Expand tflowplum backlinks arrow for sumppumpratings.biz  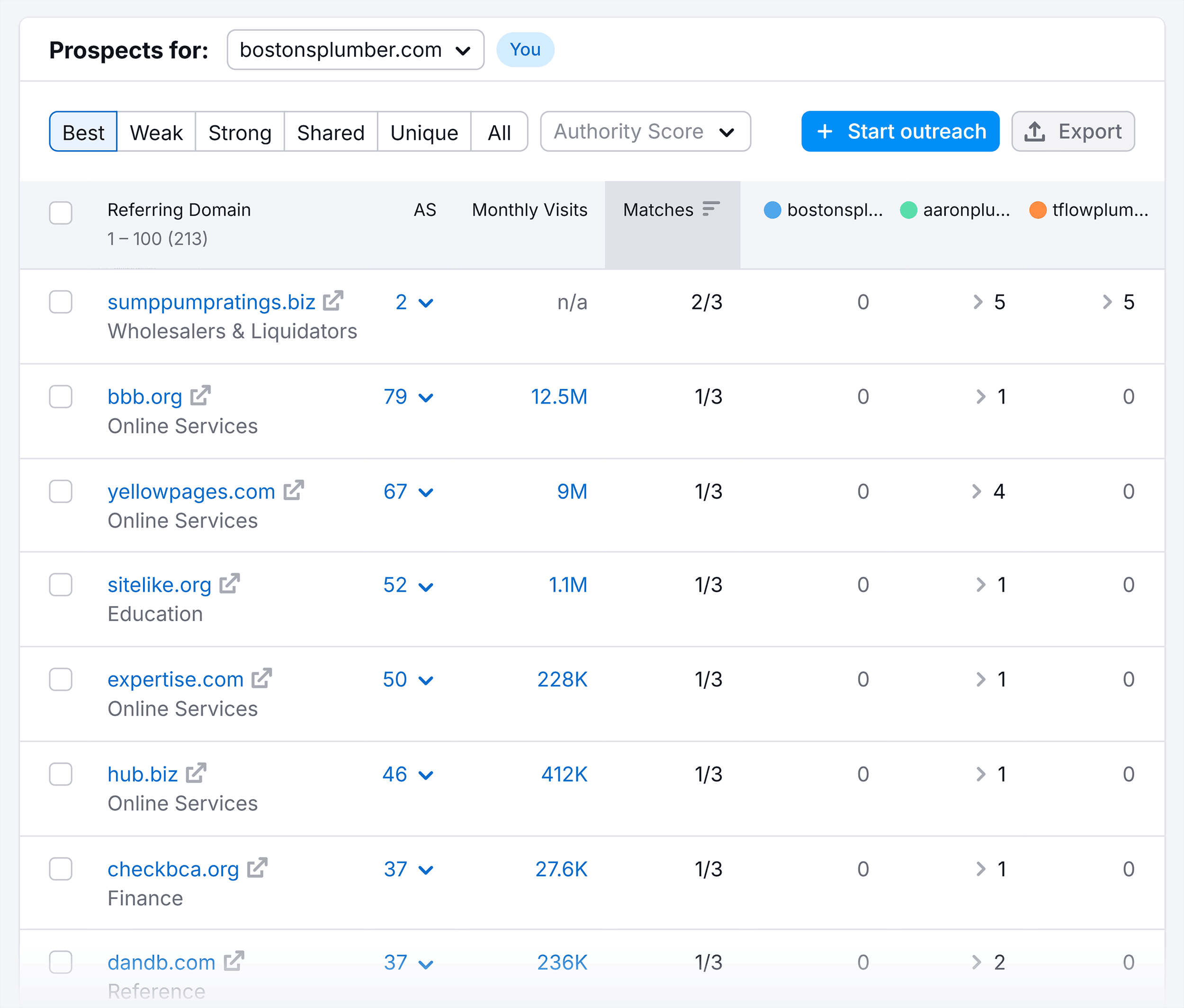[x=1107, y=302]
